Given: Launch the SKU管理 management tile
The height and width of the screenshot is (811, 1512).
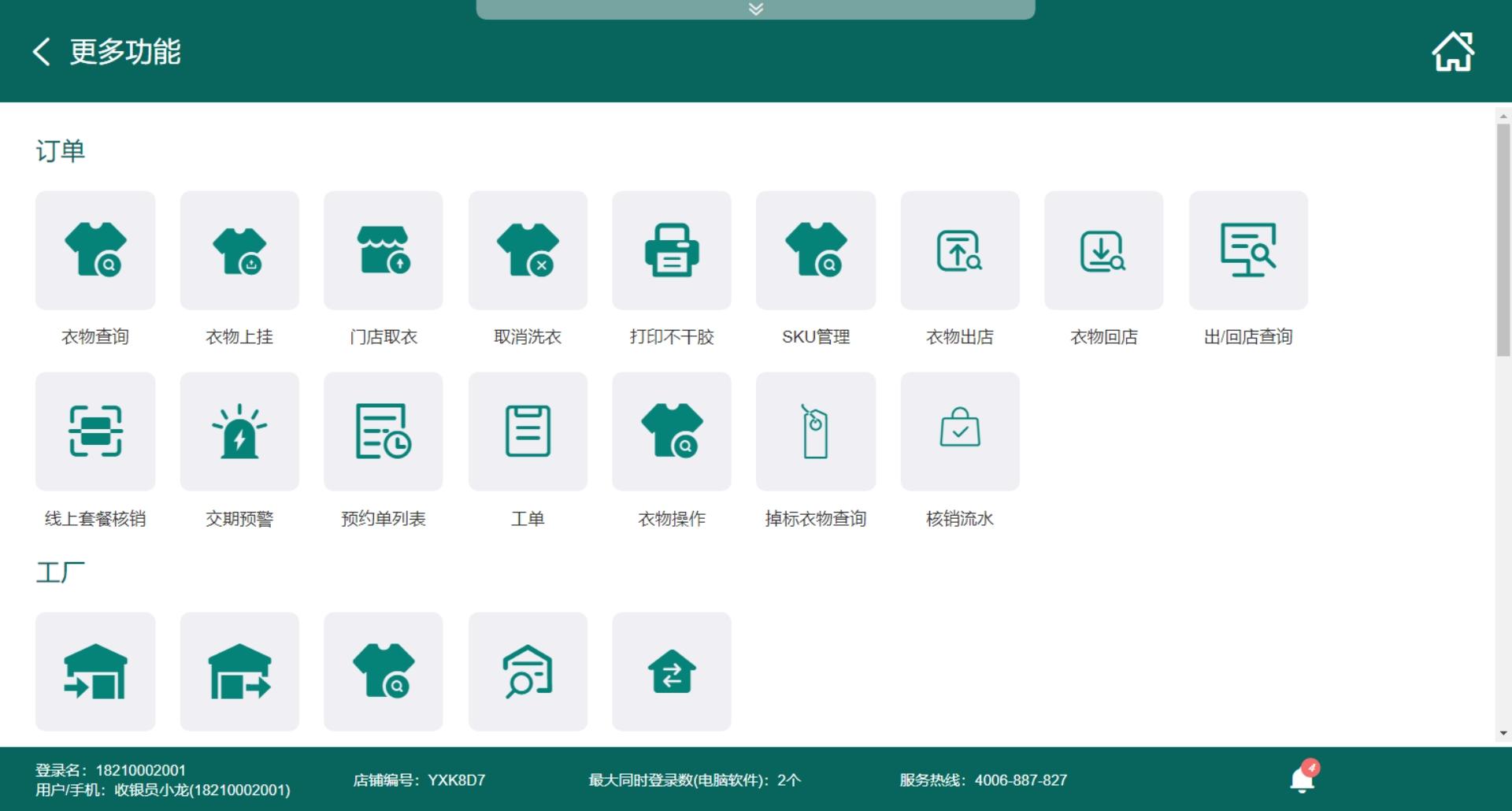Looking at the screenshot, I should pos(816,250).
